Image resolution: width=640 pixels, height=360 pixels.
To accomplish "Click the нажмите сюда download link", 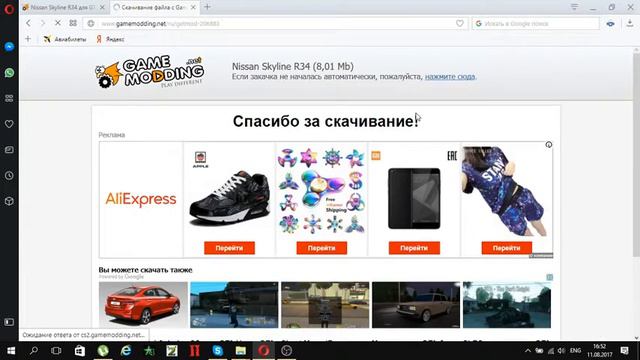I will point(450,77).
